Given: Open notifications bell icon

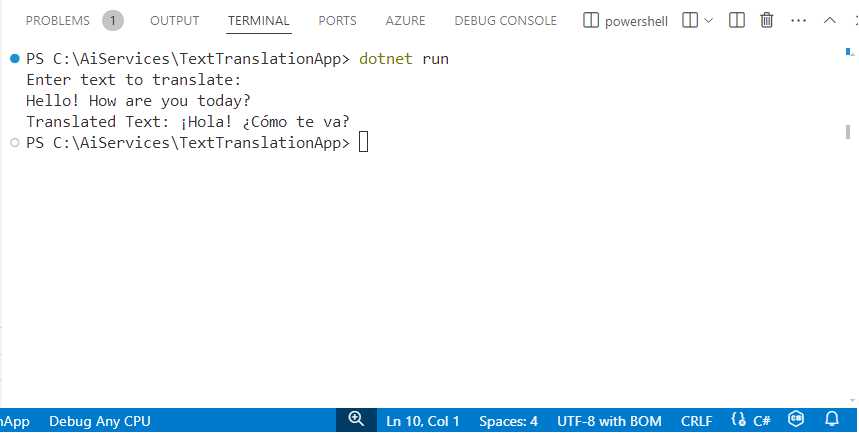Looking at the screenshot, I should 832,419.
